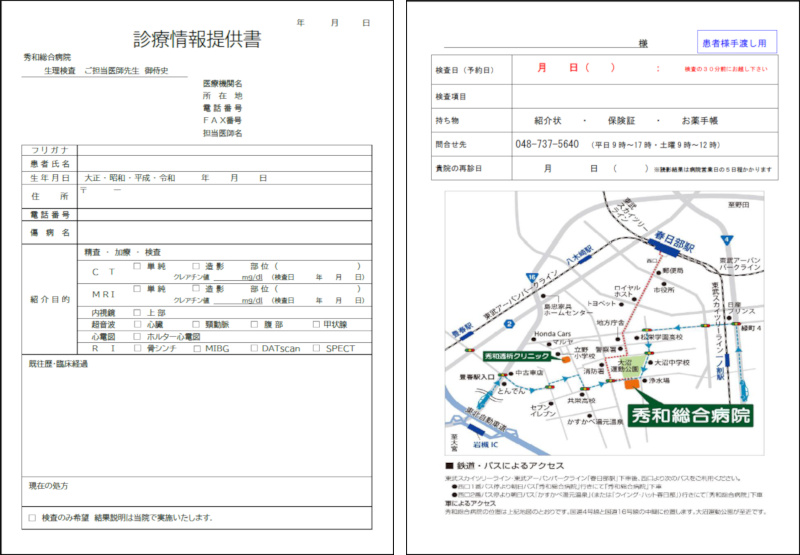Click the 現在の処方 text area

pyautogui.click(x=196, y=492)
